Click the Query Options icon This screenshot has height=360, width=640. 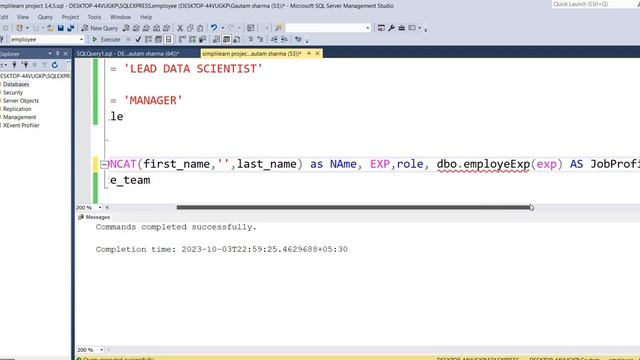pos(158,40)
